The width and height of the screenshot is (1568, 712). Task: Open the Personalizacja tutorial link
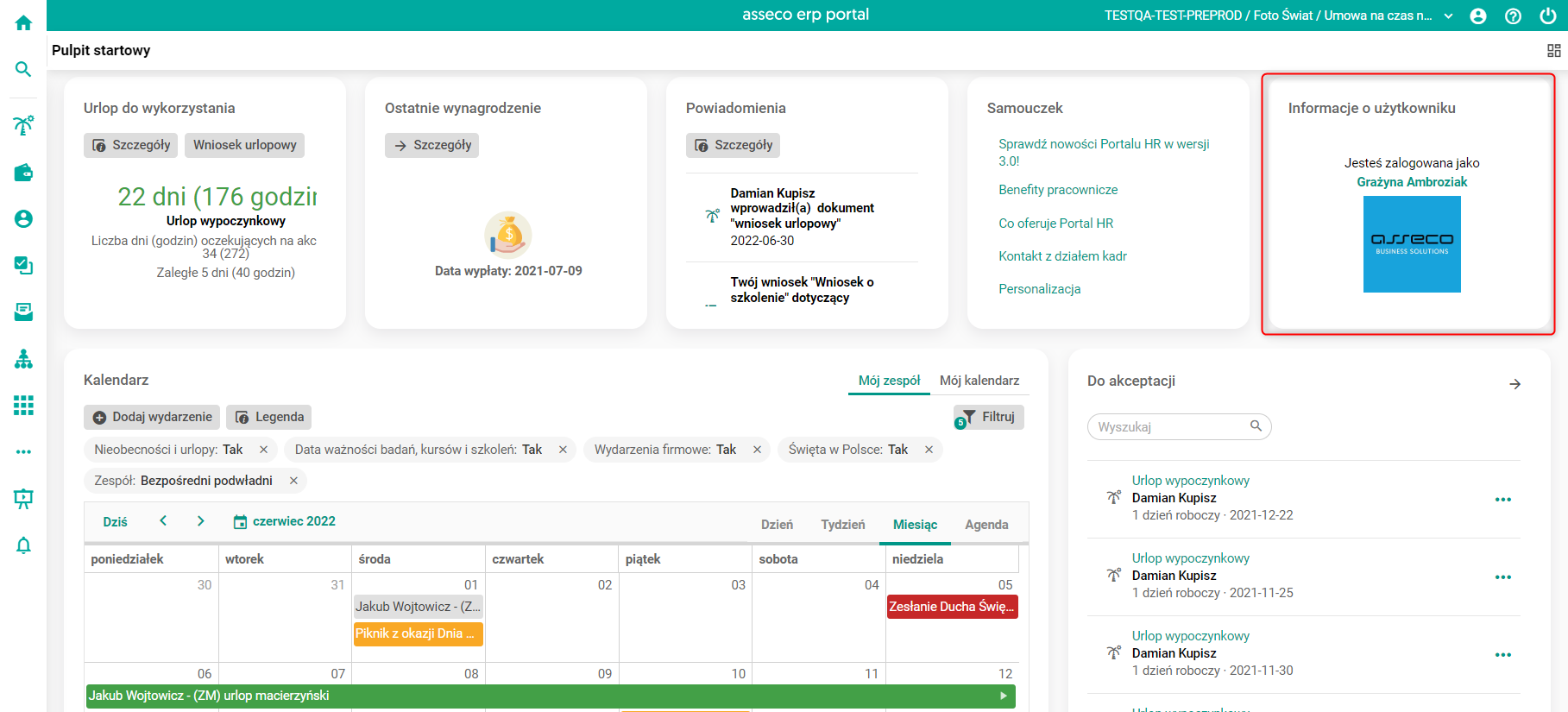coord(1039,289)
